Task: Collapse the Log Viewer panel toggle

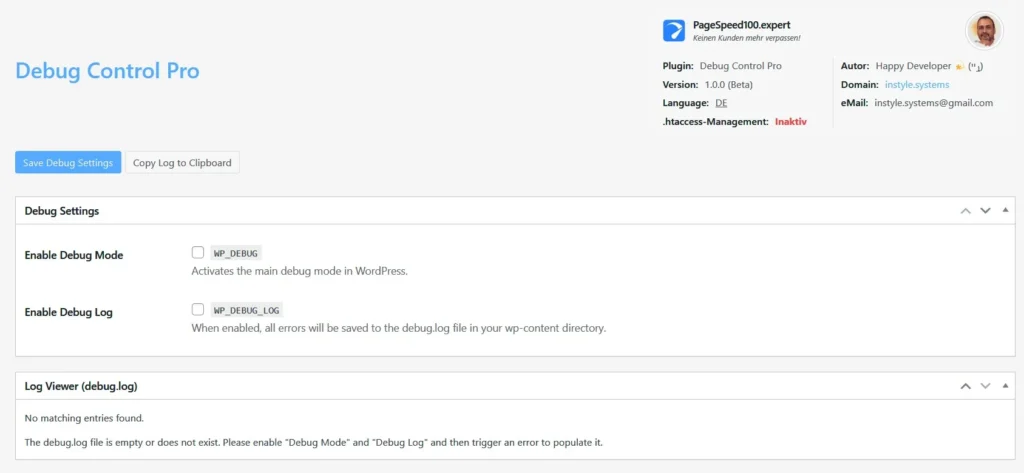Action: (x=1005, y=385)
